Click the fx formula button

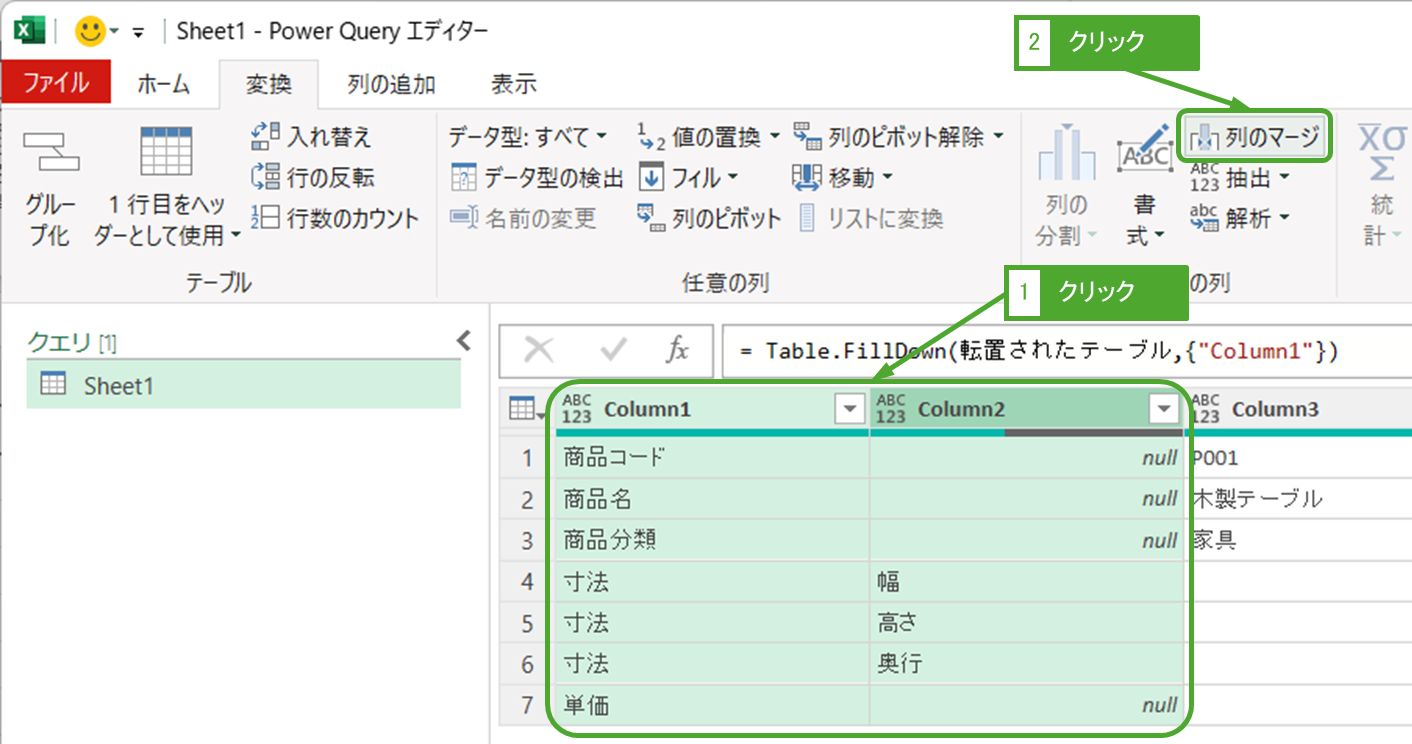point(677,350)
